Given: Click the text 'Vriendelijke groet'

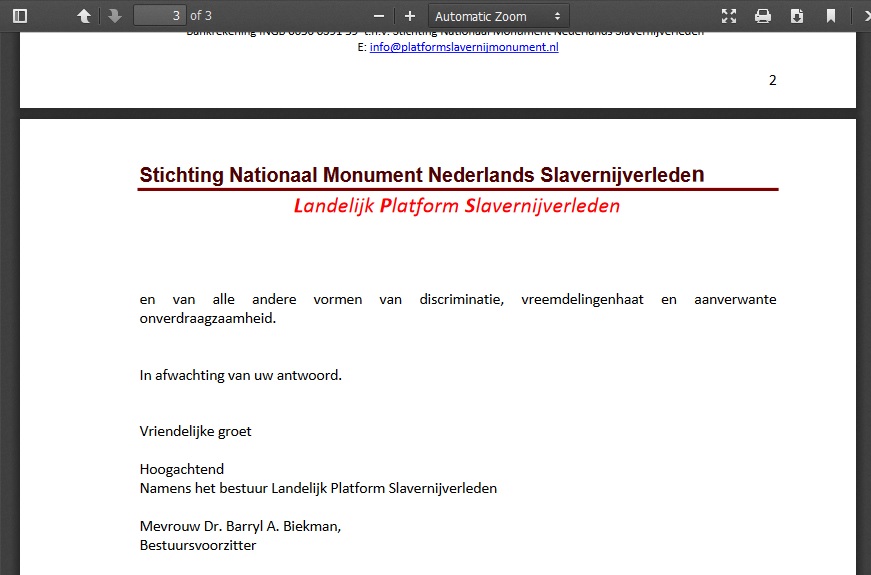Looking at the screenshot, I should point(196,432).
